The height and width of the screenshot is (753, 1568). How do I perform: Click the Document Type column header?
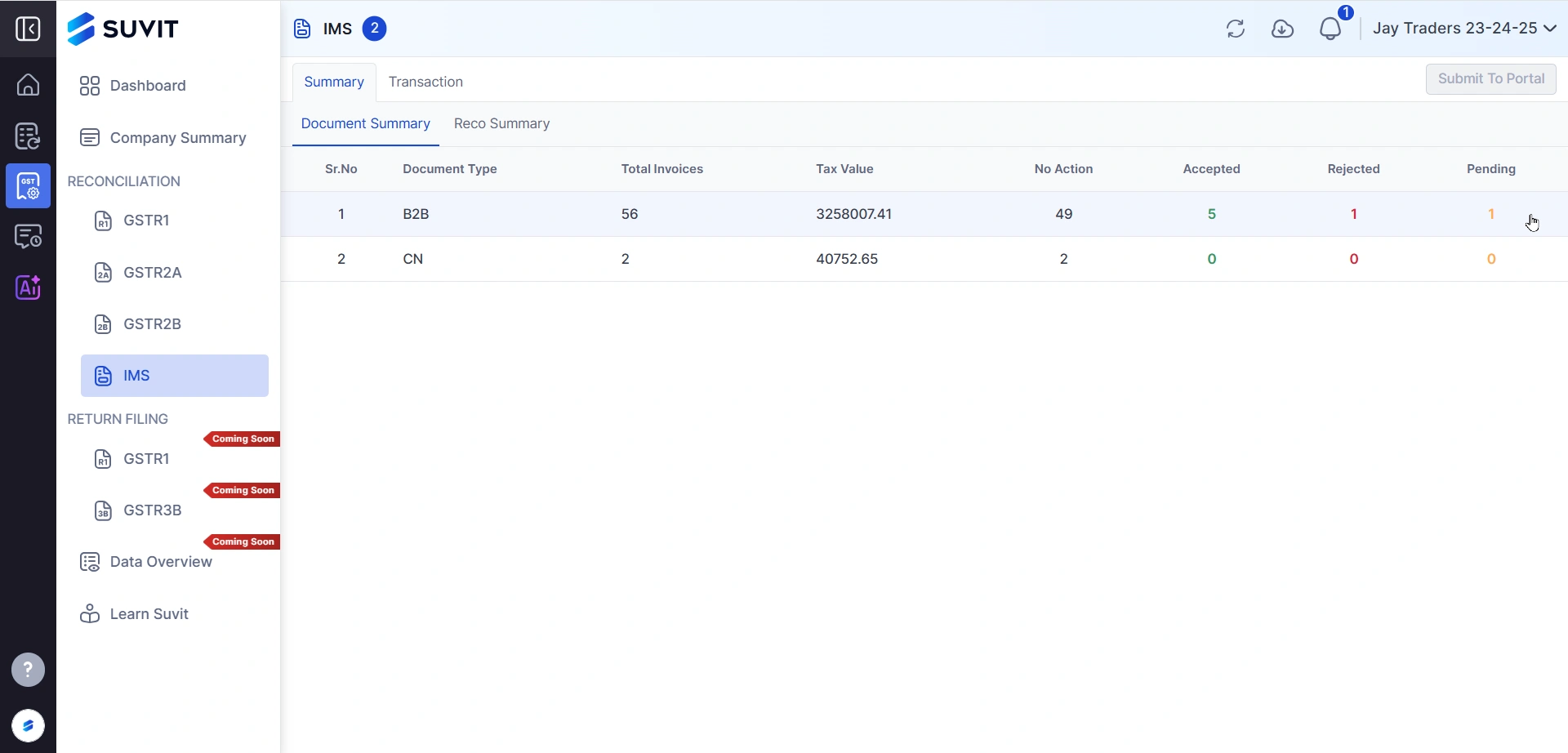click(x=450, y=169)
